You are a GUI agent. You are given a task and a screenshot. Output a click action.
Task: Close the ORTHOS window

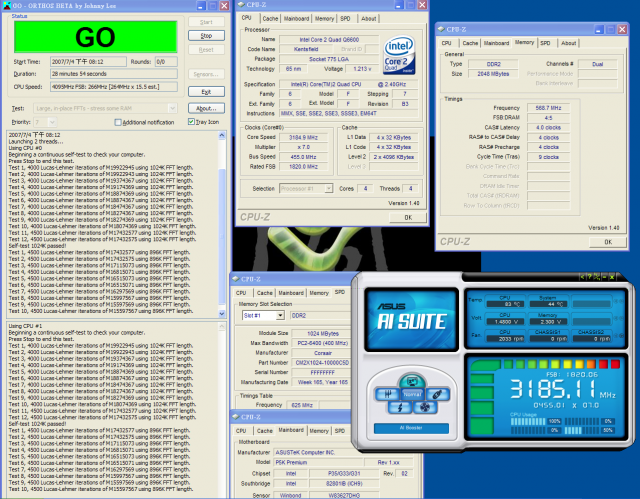(x=224, y=6)
